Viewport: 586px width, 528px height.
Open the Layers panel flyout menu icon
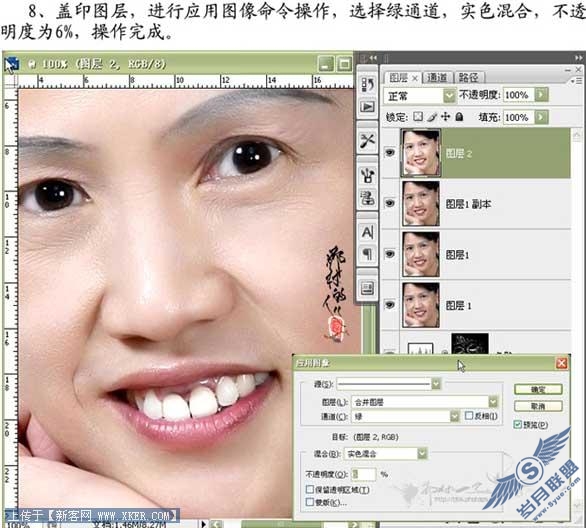577,80
